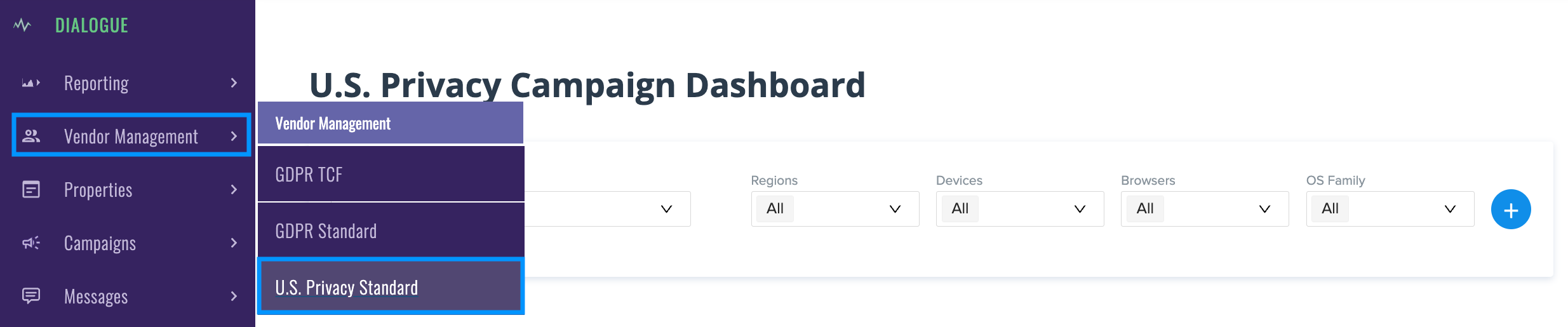Open the Browsers dropdown
The width and height of the screenshot is (1568, 327).
tap(1205, 209)
